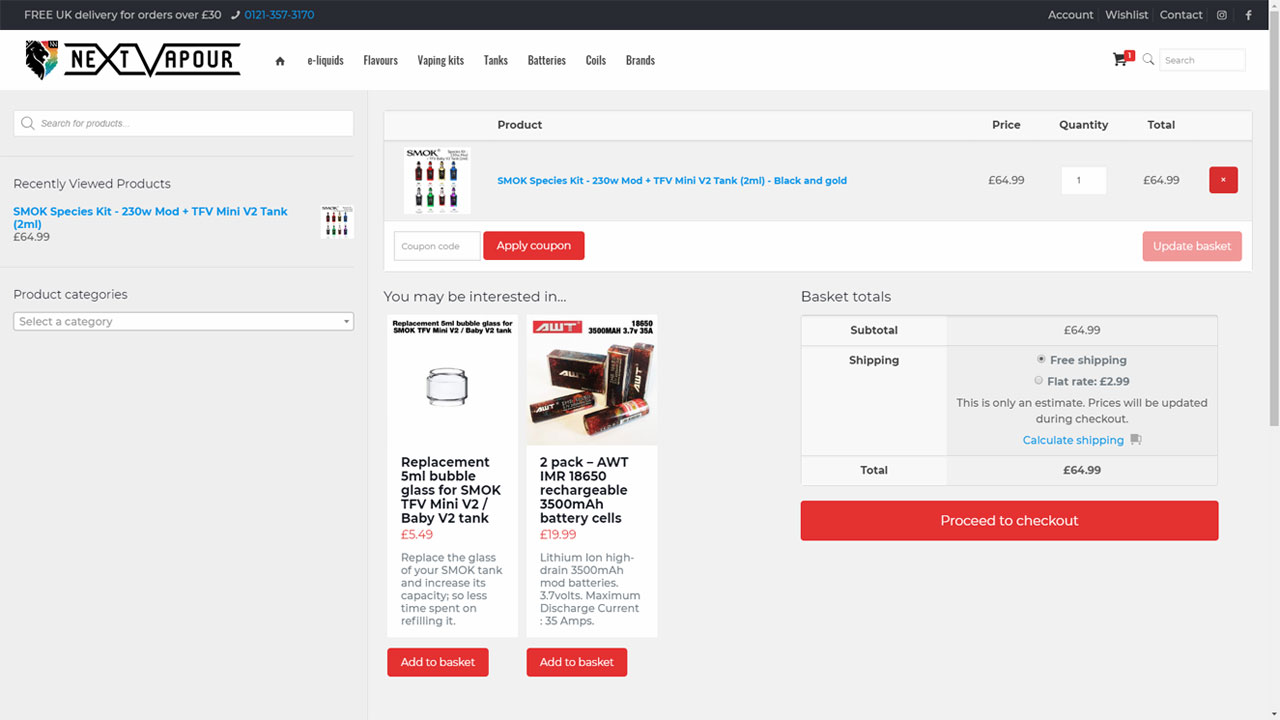
Task: Open the Coils menu
Action: [596, 60]
